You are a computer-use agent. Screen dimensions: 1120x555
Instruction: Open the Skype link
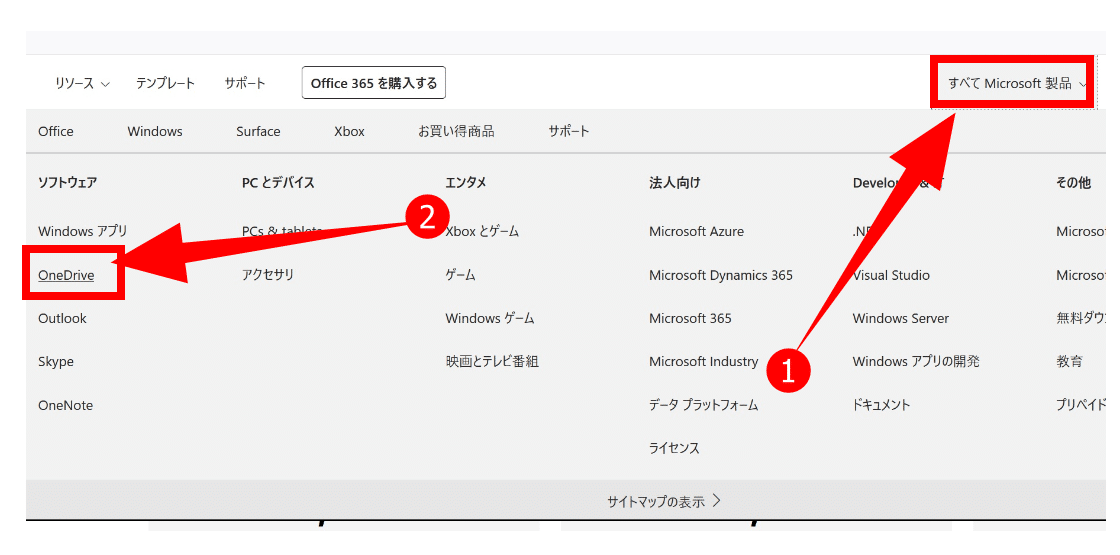[x=56, y=362]
